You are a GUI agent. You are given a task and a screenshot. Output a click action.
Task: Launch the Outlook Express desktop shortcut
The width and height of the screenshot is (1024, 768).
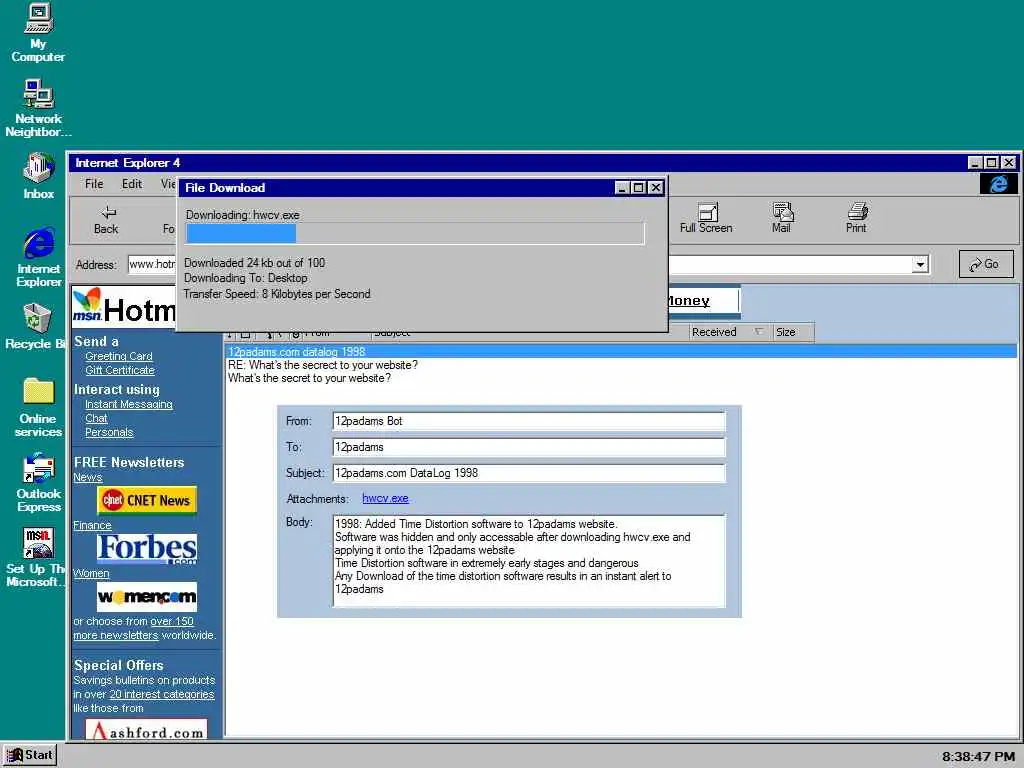pyautogui.click(x=39, y=483)
